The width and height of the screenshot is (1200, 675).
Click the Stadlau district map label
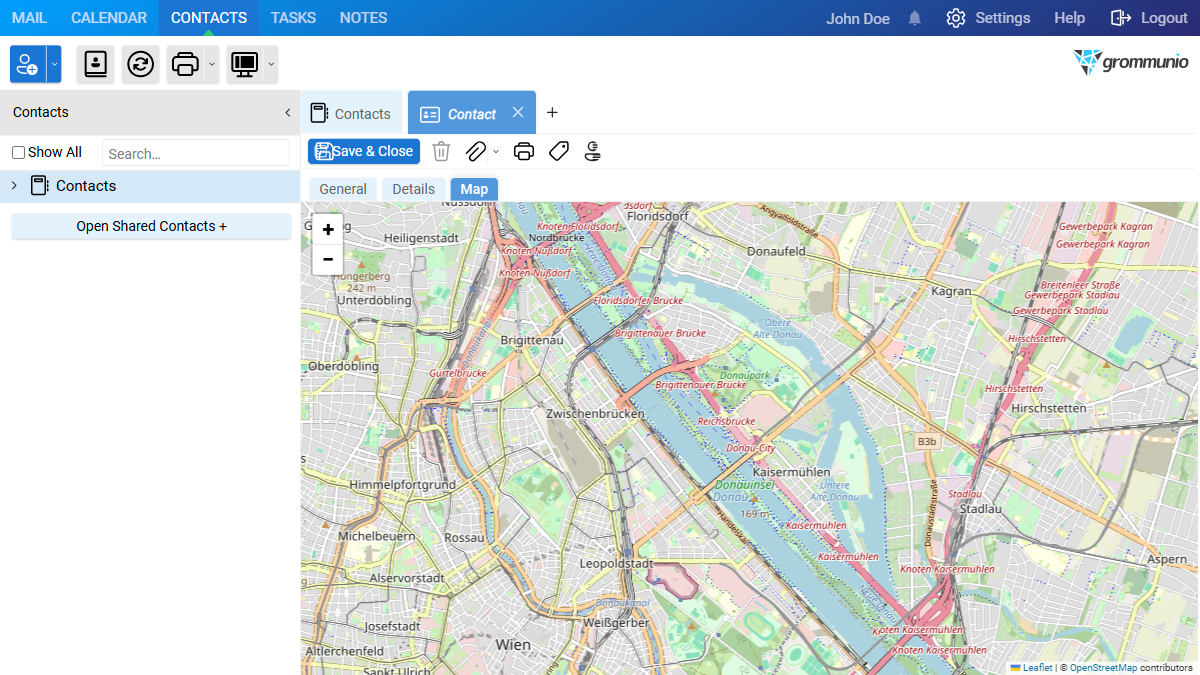[980, 508]
